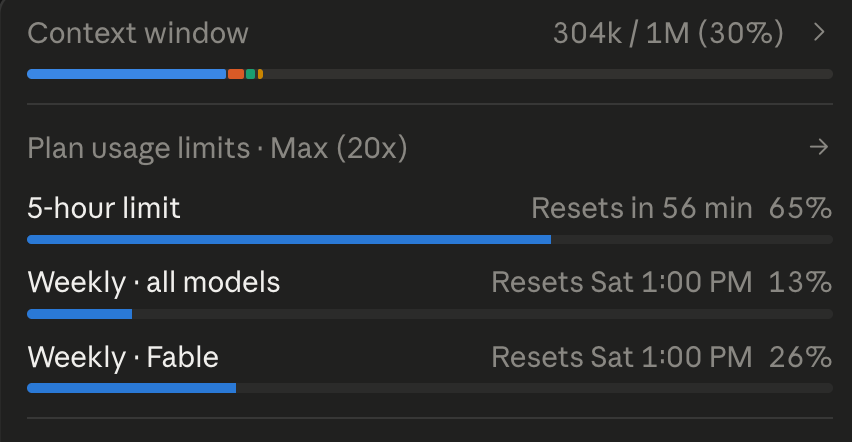Select blue segment of context window bar
Viewport: 852px width, 442px height.
point(127,74)
